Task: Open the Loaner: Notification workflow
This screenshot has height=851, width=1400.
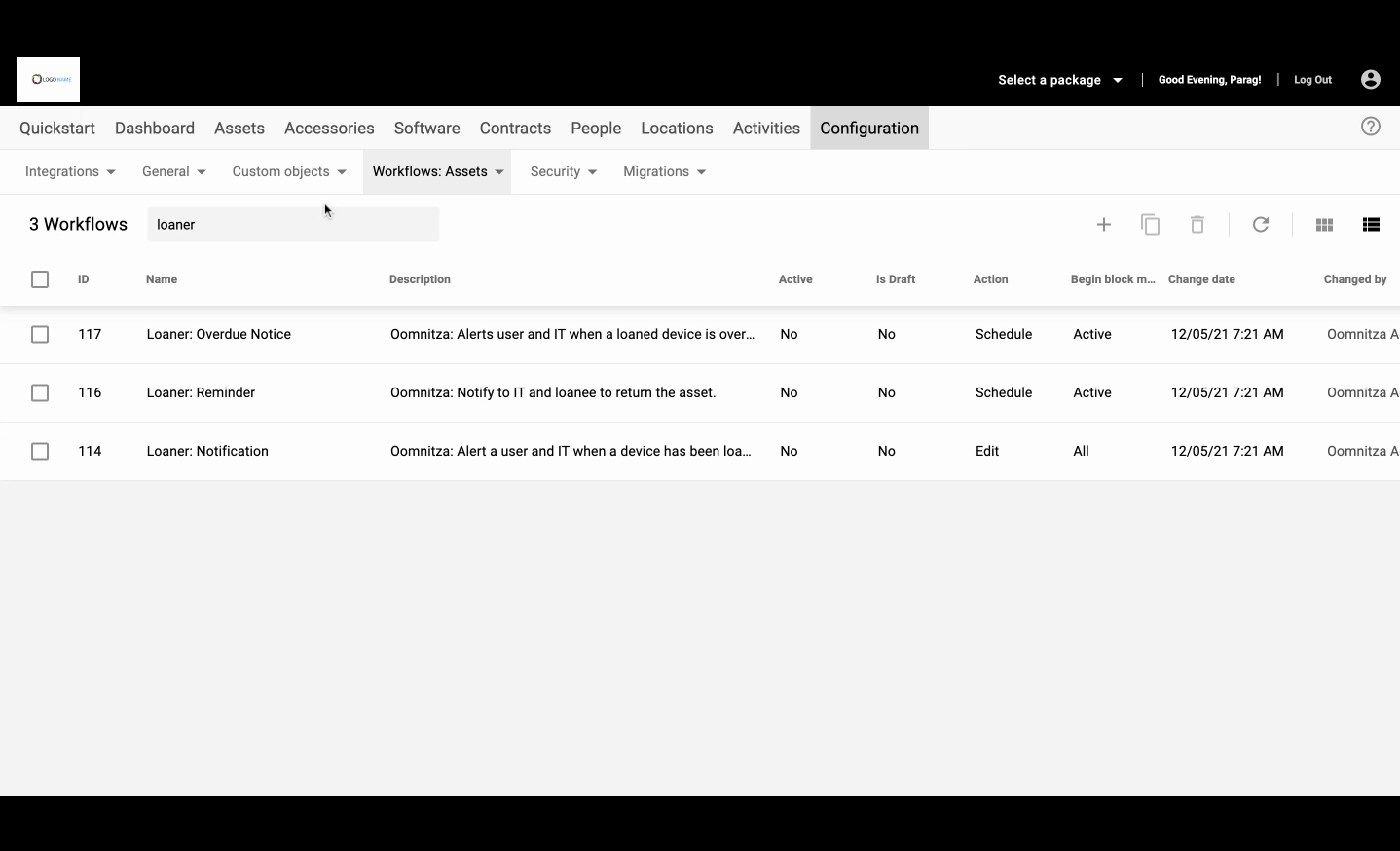Action: point(207,452)
